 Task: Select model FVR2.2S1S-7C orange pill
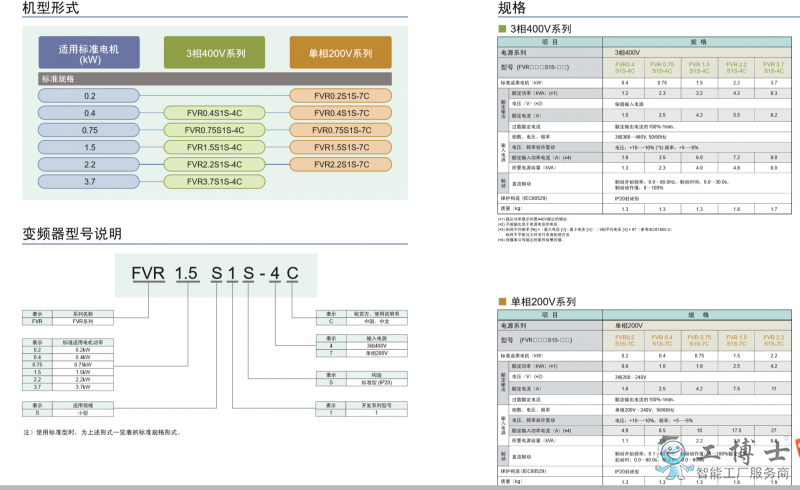click(341, 164)
